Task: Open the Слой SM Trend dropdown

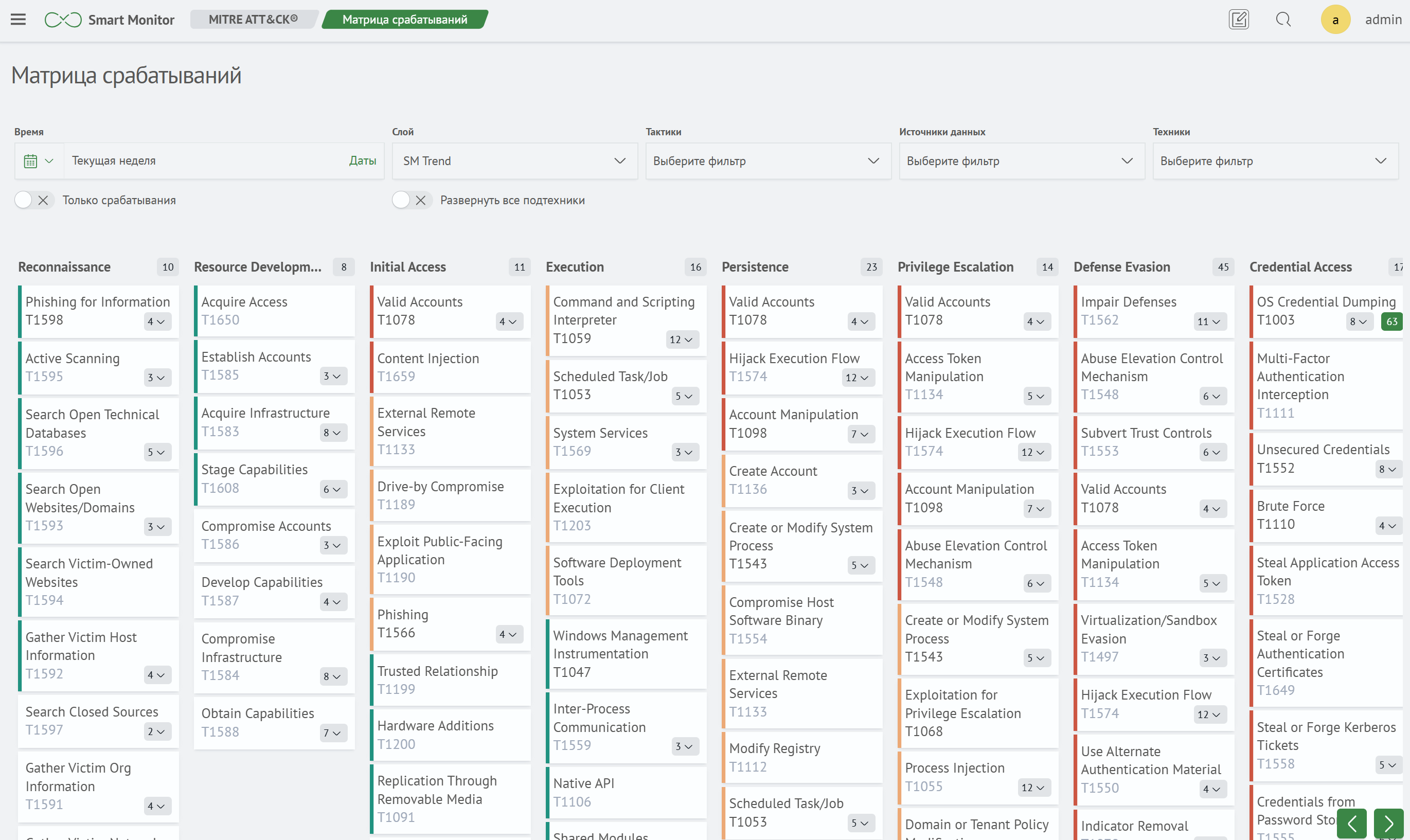Action: (514, 162)
